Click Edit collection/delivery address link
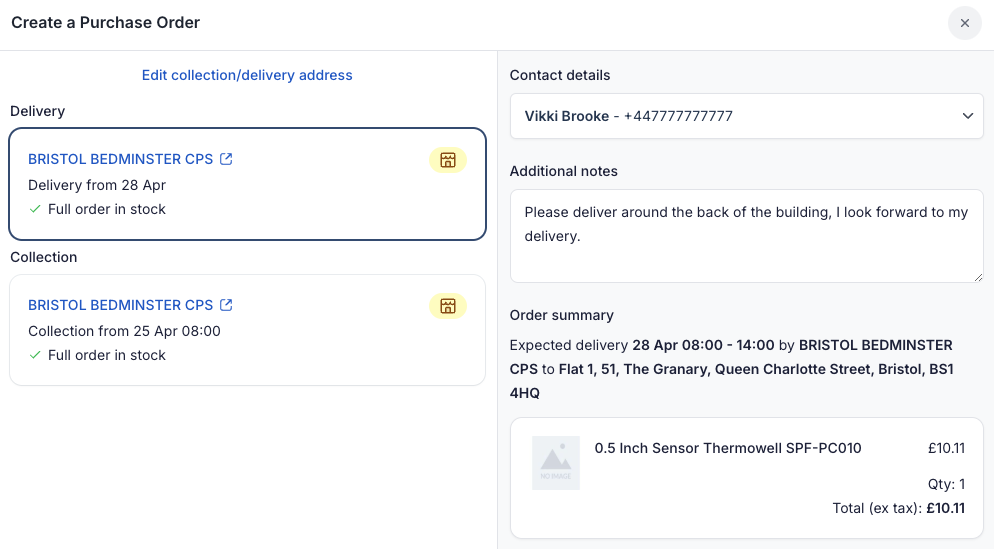Screen dimensions: 994x549 [247, 75]
